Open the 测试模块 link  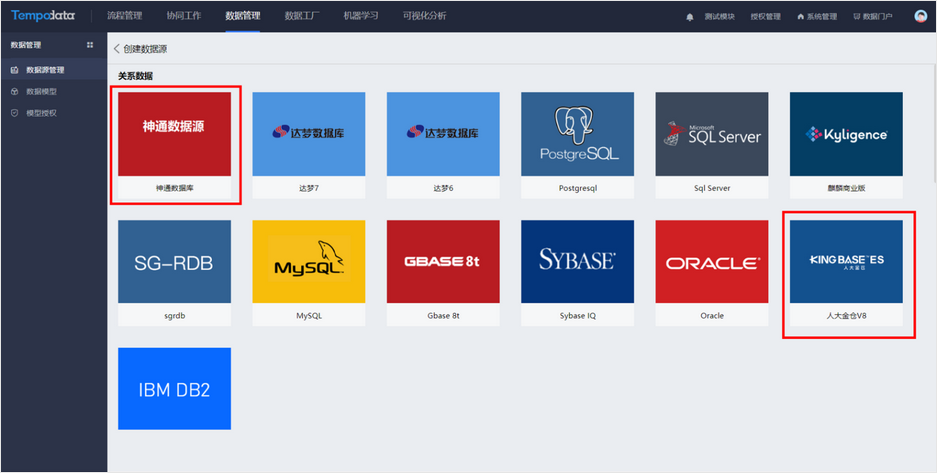720,17
